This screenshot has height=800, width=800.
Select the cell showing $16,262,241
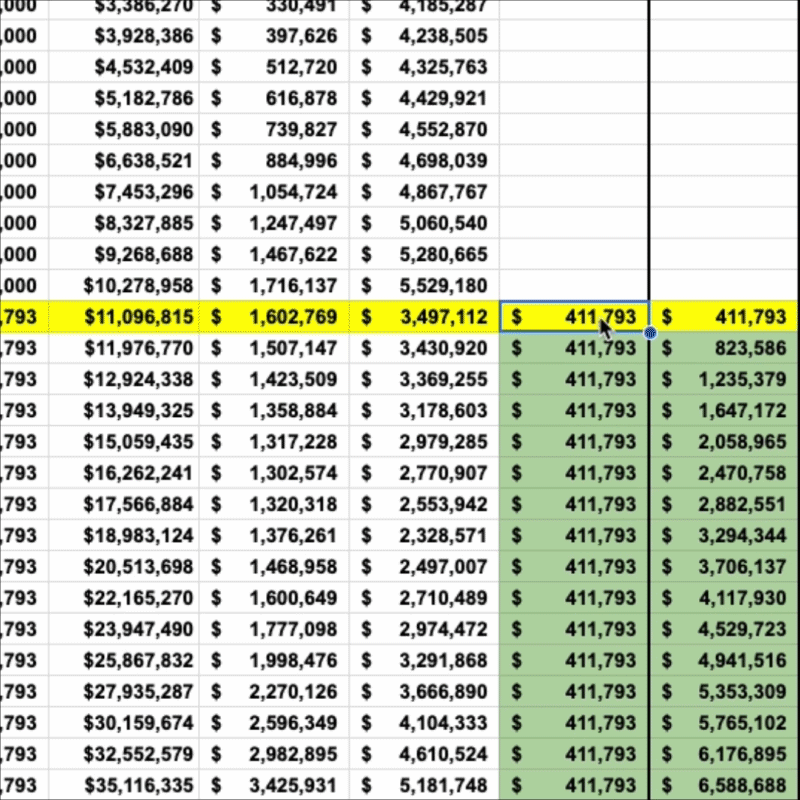click(x=124, y=473)
